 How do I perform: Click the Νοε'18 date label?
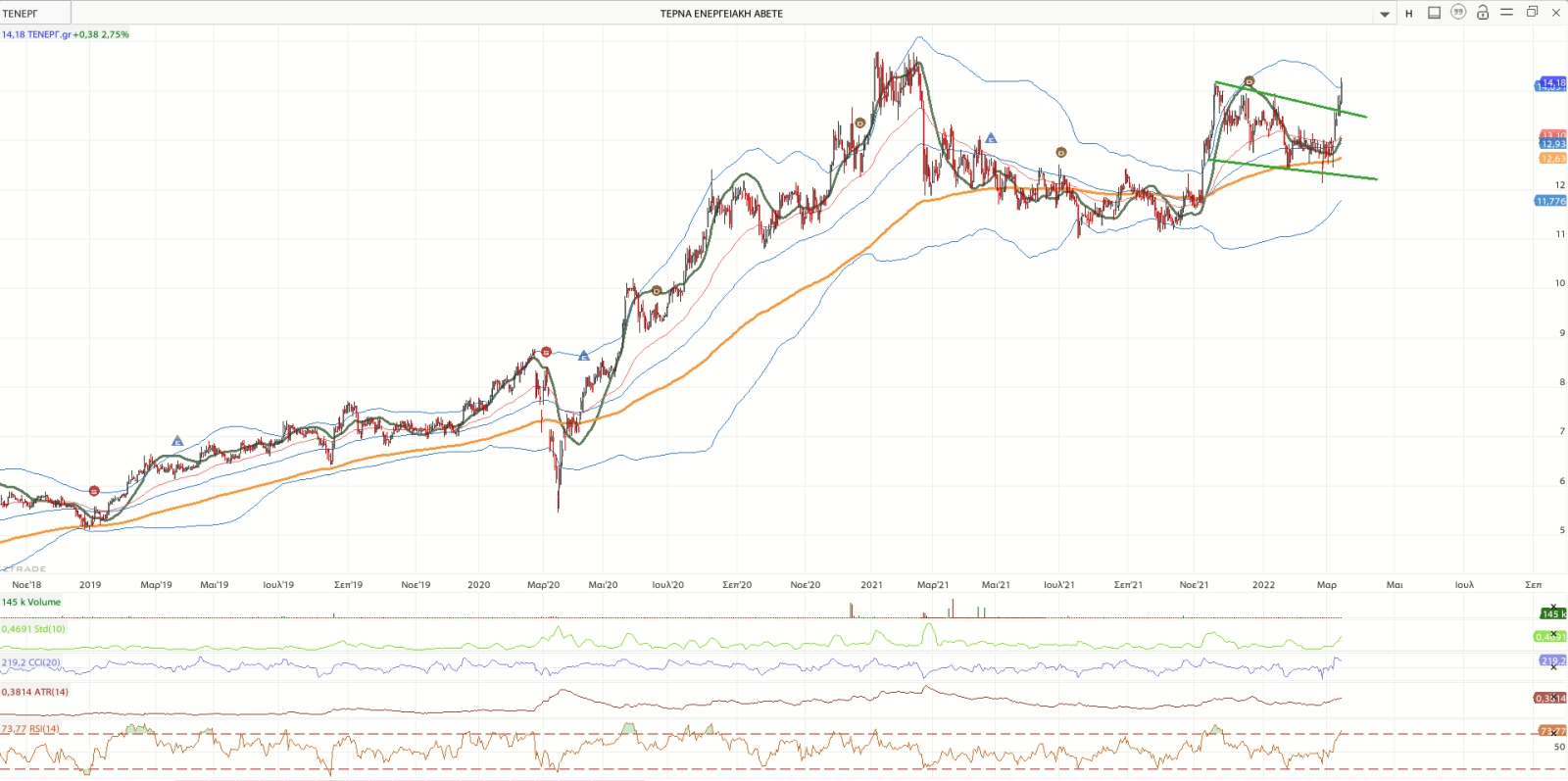[26, 585]
